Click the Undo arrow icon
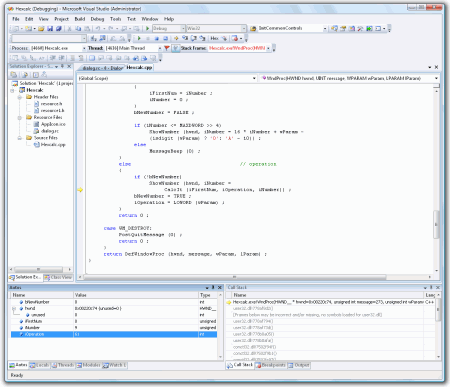Screen dimensions: 450x387 tap(98, 29)
